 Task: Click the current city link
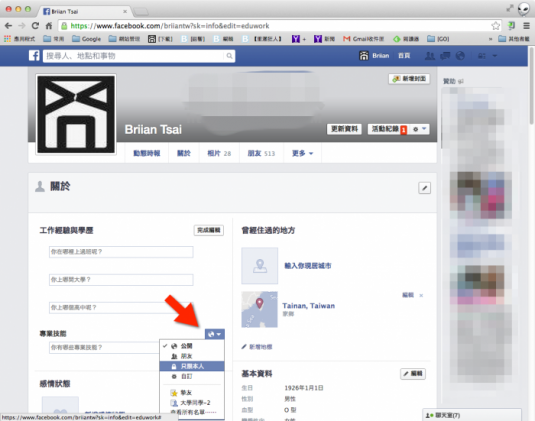tap(308, 266)
